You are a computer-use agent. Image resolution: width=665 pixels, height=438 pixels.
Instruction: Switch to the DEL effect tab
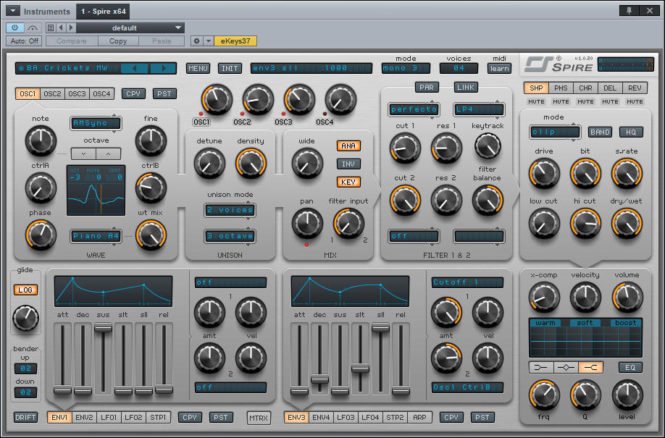[610, 88]
